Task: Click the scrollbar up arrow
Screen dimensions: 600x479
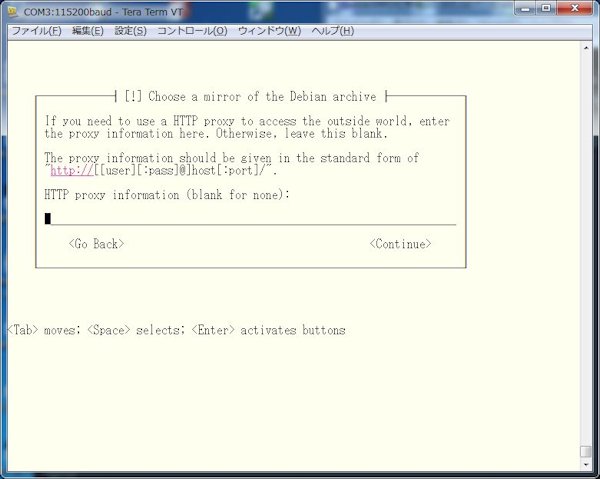Action: point(586,48)
